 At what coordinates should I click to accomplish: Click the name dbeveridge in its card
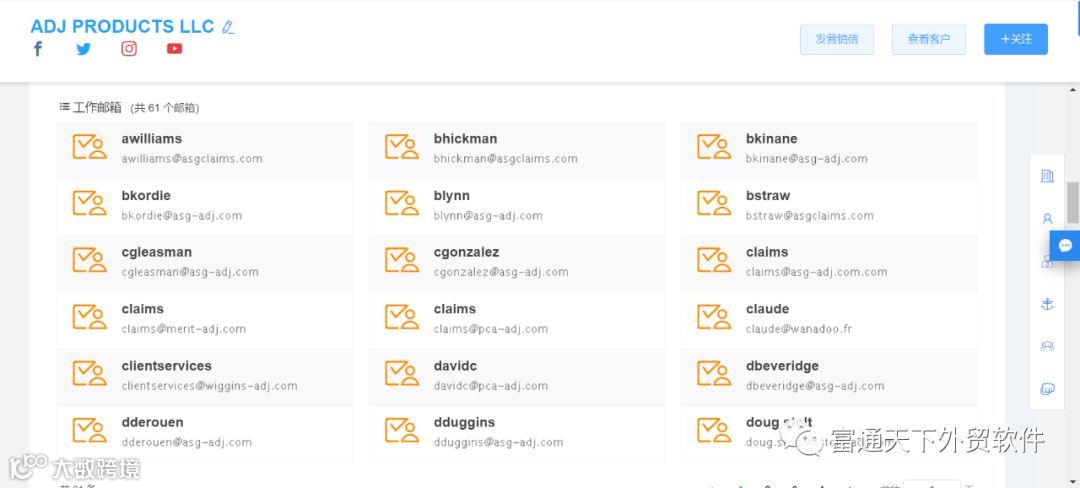(782, 365)
